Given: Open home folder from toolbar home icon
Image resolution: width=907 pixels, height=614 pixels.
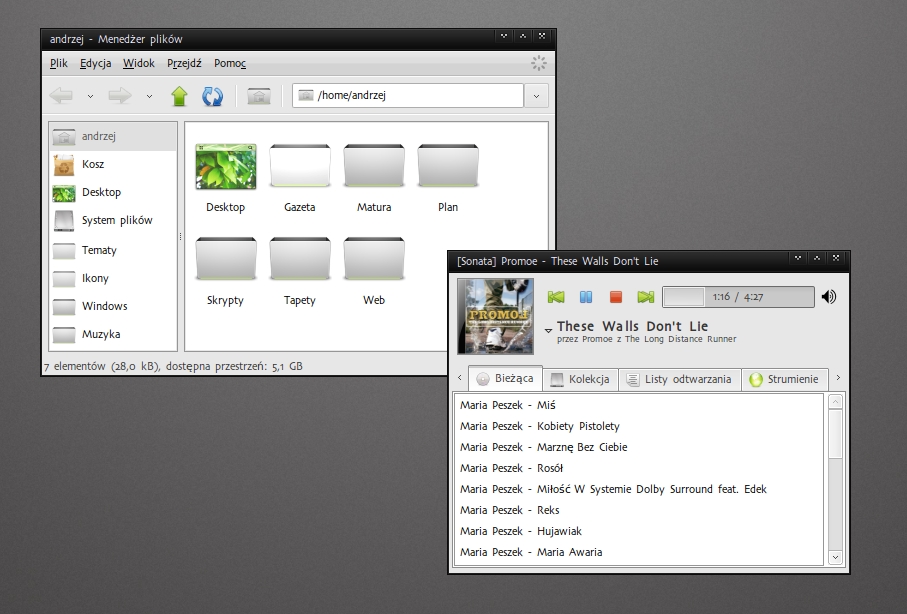Looking at the screenshot, I should coord(259,95).
